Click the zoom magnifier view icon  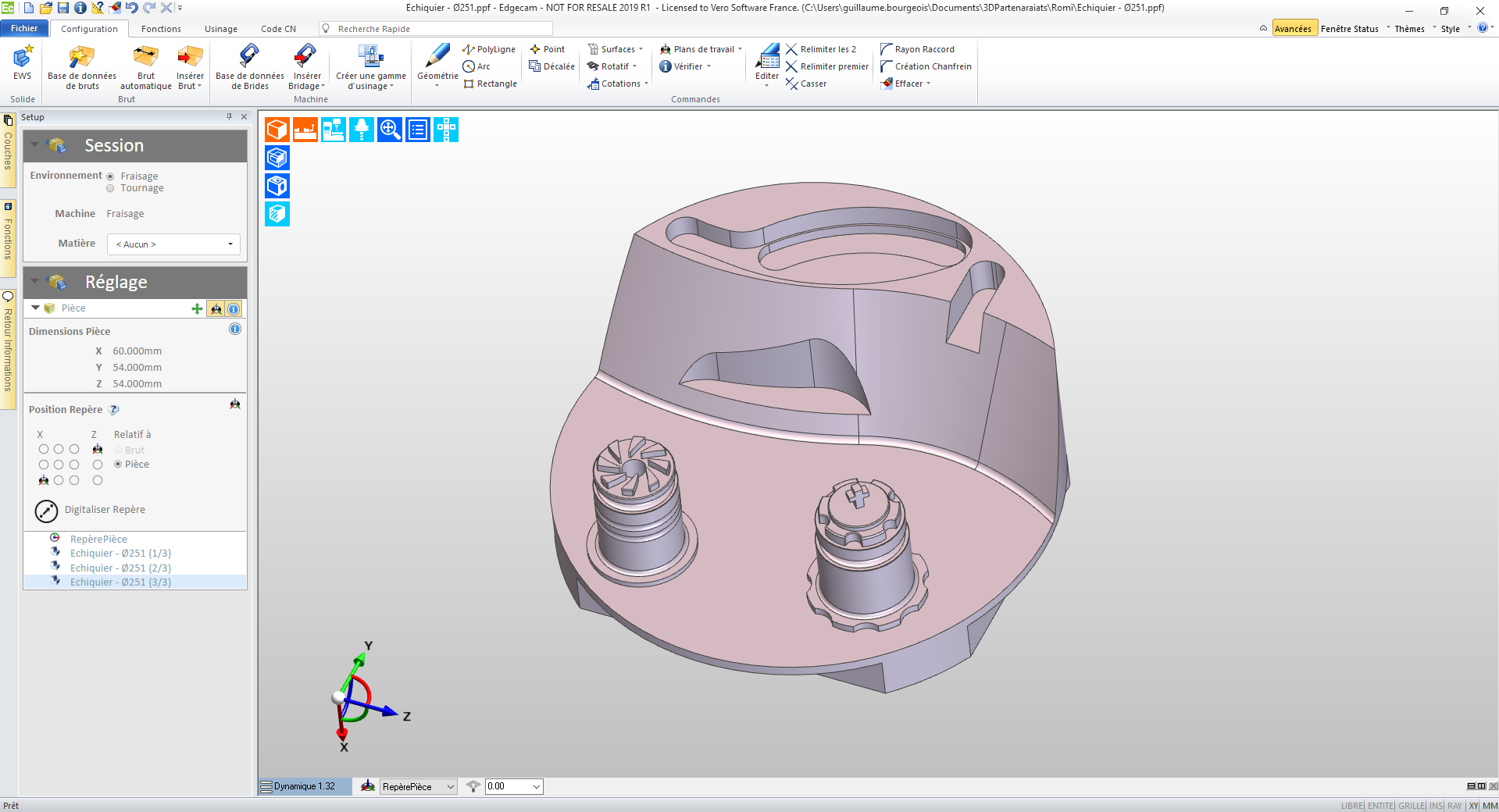[390, 130]
